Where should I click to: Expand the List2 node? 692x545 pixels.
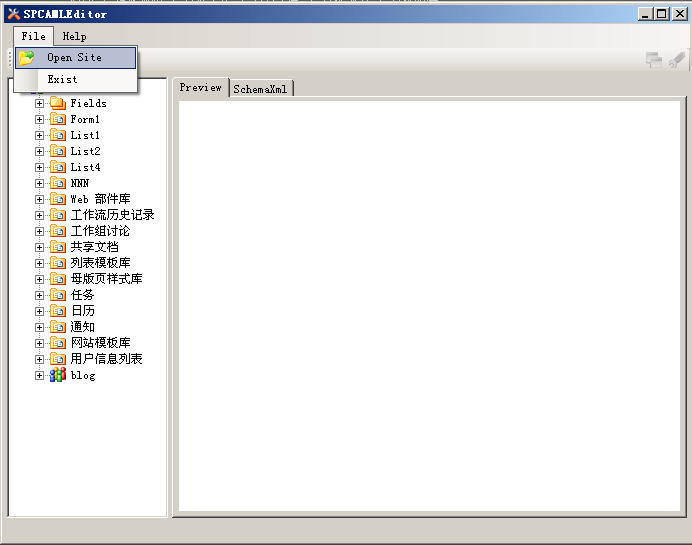click(x=39, y=151)
